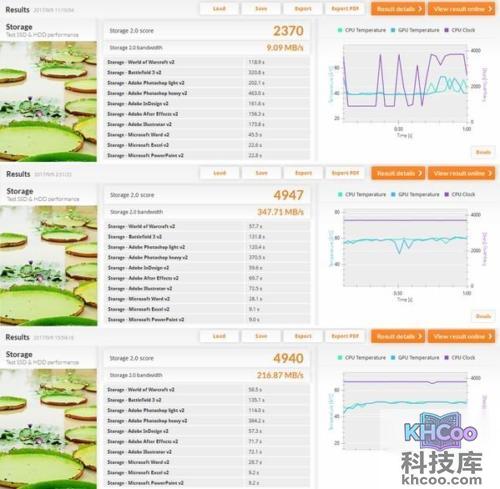Toggle GPU Temperature legend in the 4940 result chart
This screenshot has width=500, height=489.
tap(415, 358)
